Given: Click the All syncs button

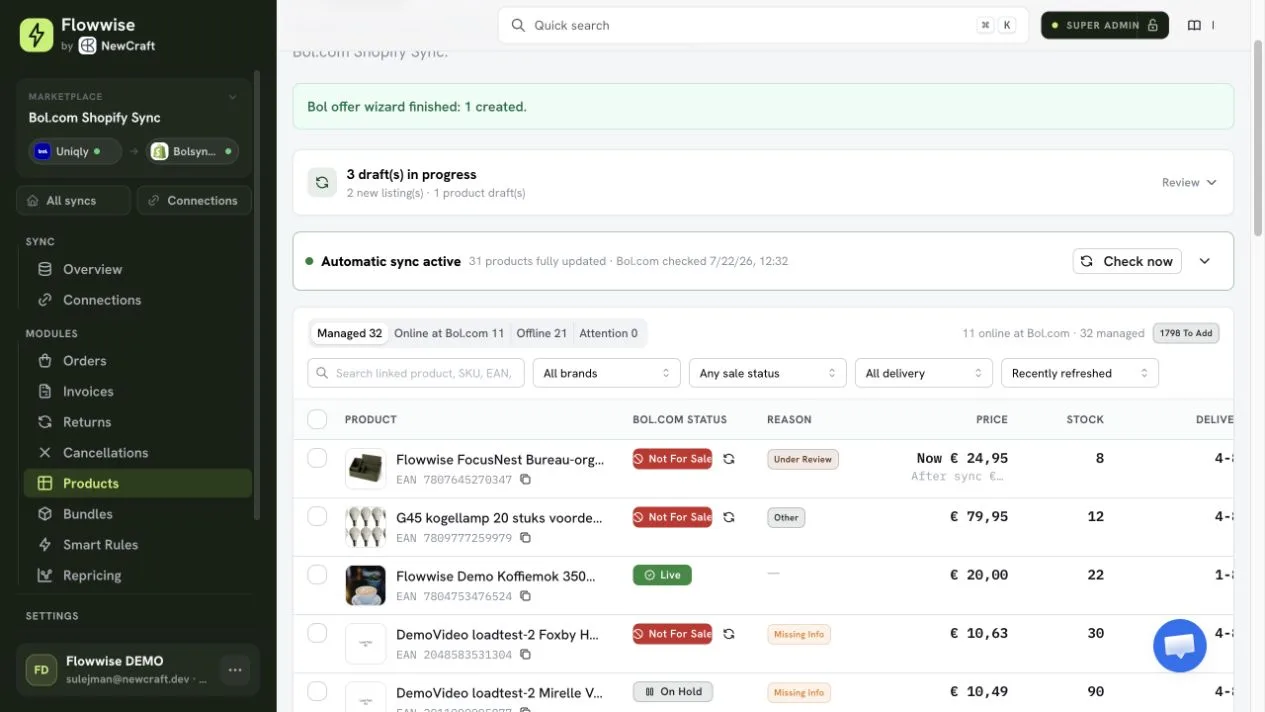Looking at the screenshot, I should 73,200.
